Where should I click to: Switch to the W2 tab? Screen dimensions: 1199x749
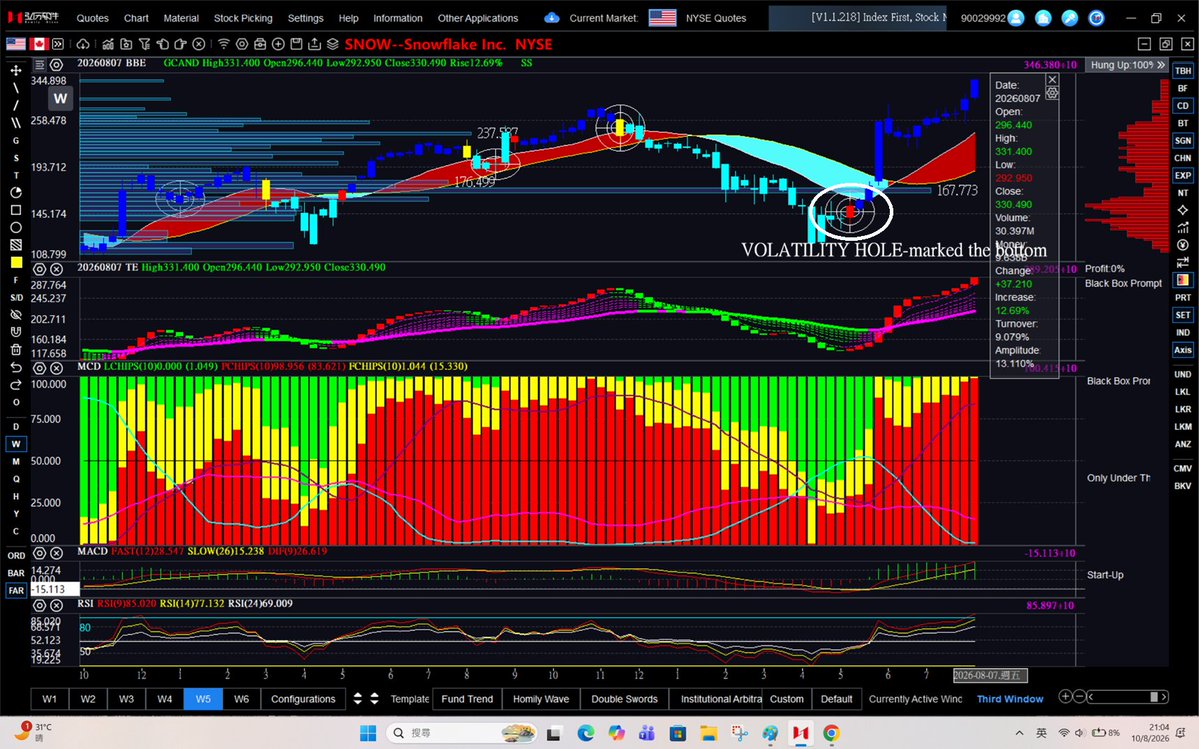(88, 699)
